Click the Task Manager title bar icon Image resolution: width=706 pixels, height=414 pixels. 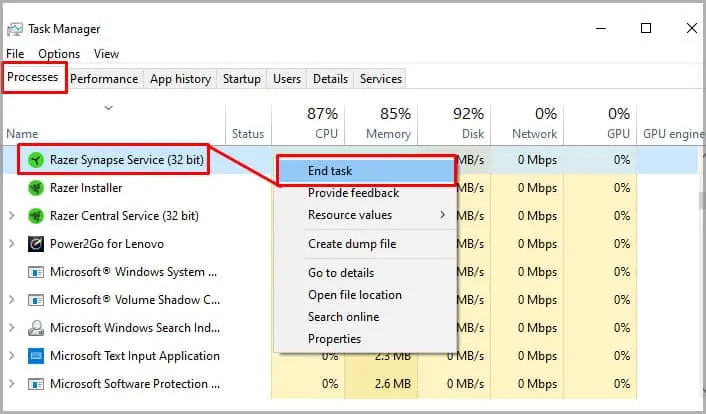pos(15,29)
